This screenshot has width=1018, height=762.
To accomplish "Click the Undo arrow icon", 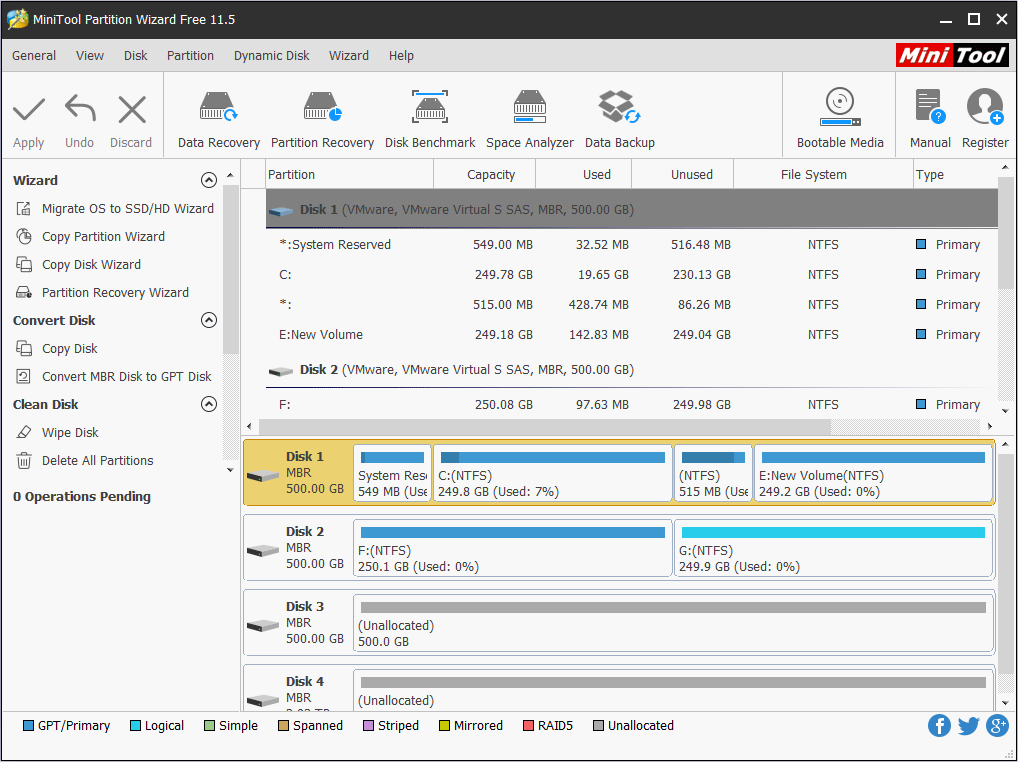I will (x=80, y=109).
